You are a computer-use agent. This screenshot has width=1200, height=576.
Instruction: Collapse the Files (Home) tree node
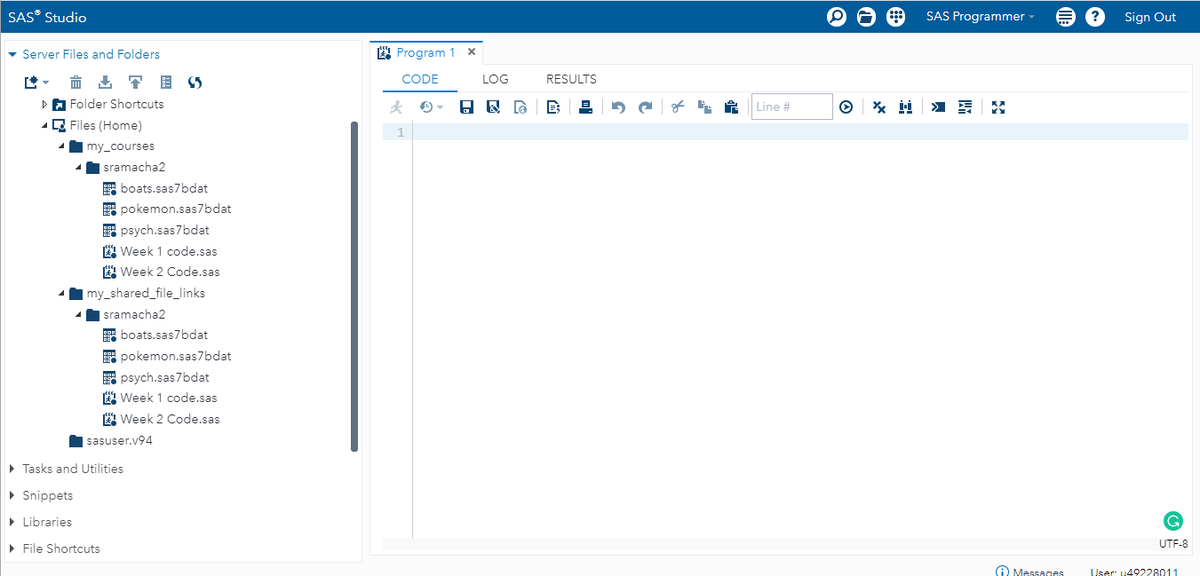(x=45, y=126)
